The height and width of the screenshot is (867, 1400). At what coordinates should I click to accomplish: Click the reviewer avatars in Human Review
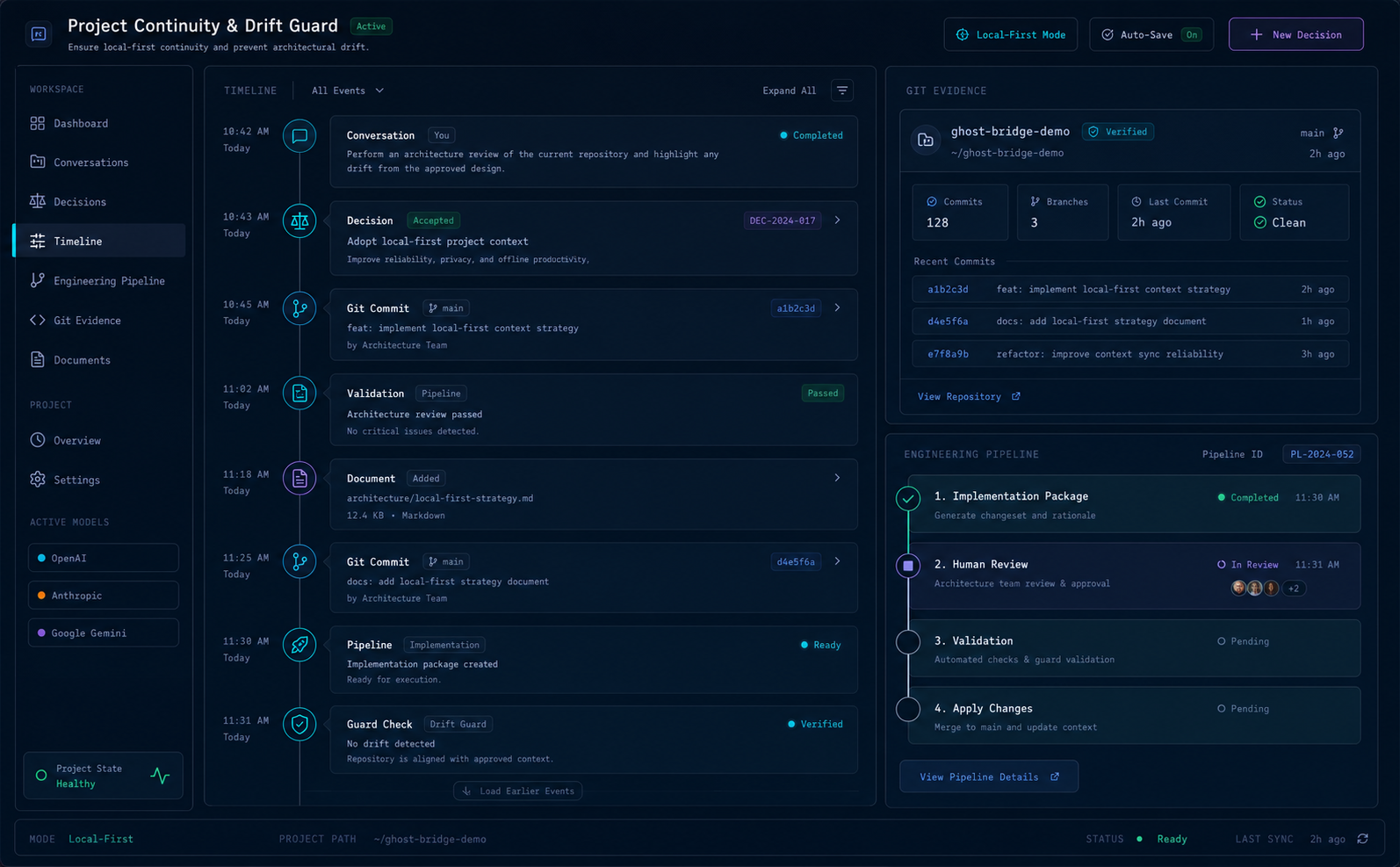click(x=1255, y=588)
